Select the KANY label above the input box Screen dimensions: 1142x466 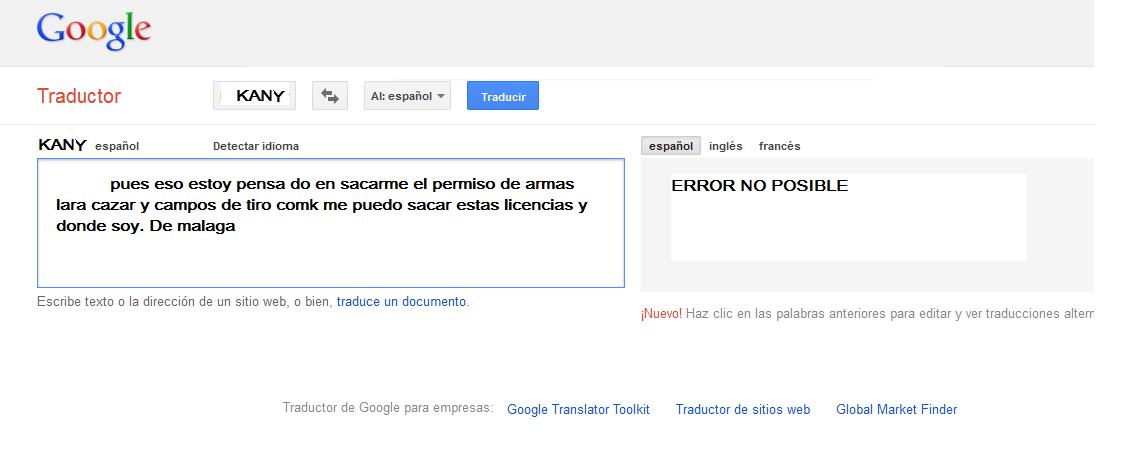(62, 145)
